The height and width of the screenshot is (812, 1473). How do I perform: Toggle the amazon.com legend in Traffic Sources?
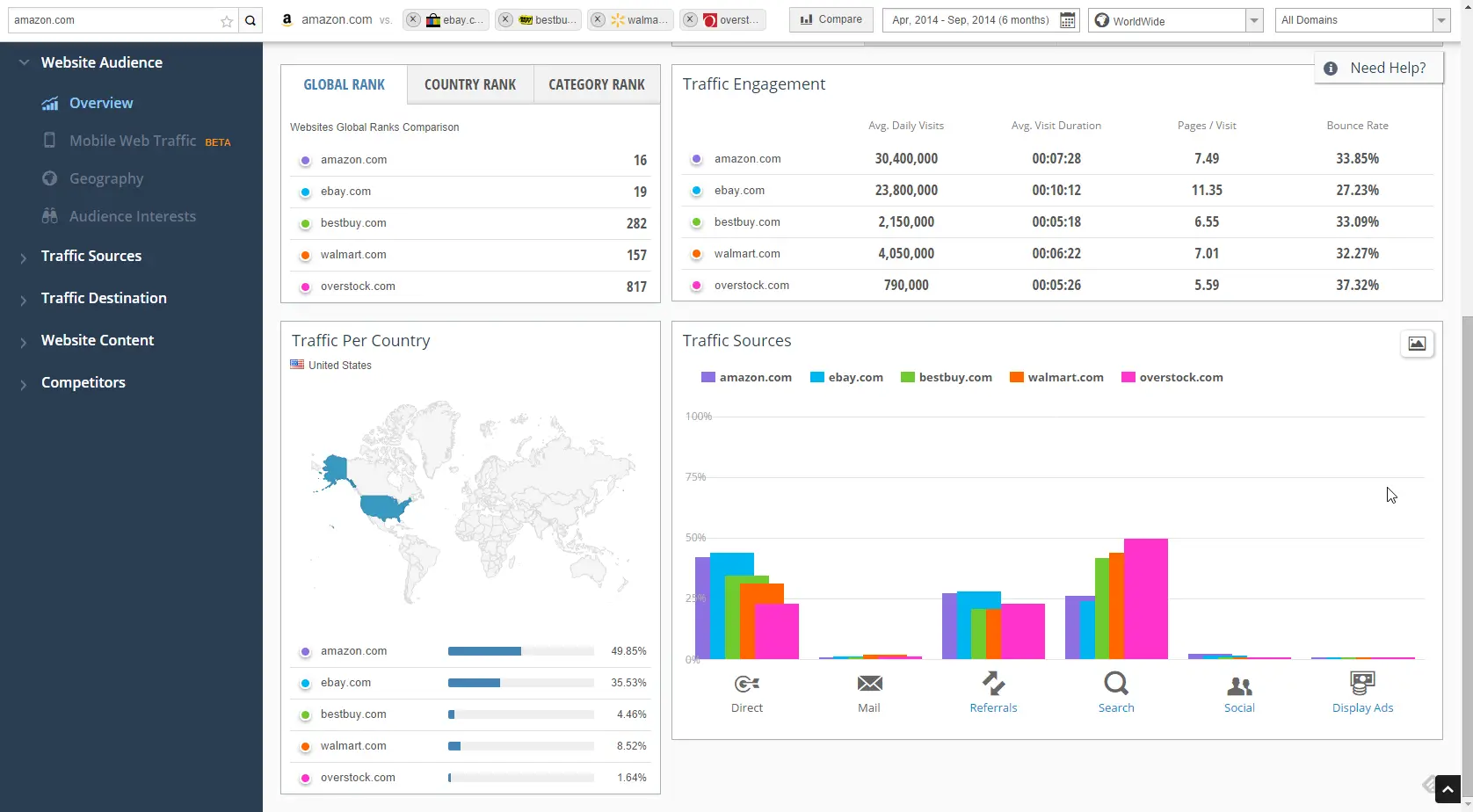pyautogui.click(x=746, y=378)
